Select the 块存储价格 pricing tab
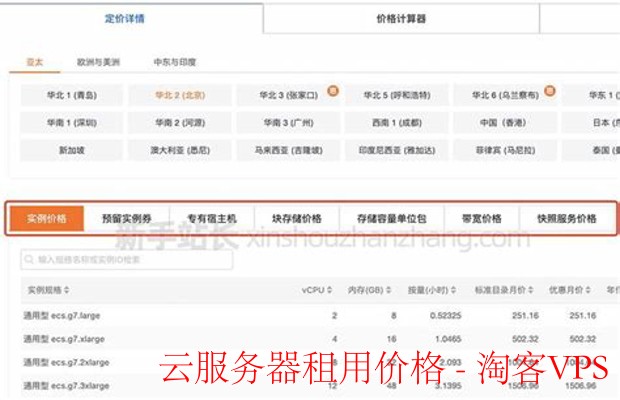Viewport: 620px width, 400px height. point(297,219)
